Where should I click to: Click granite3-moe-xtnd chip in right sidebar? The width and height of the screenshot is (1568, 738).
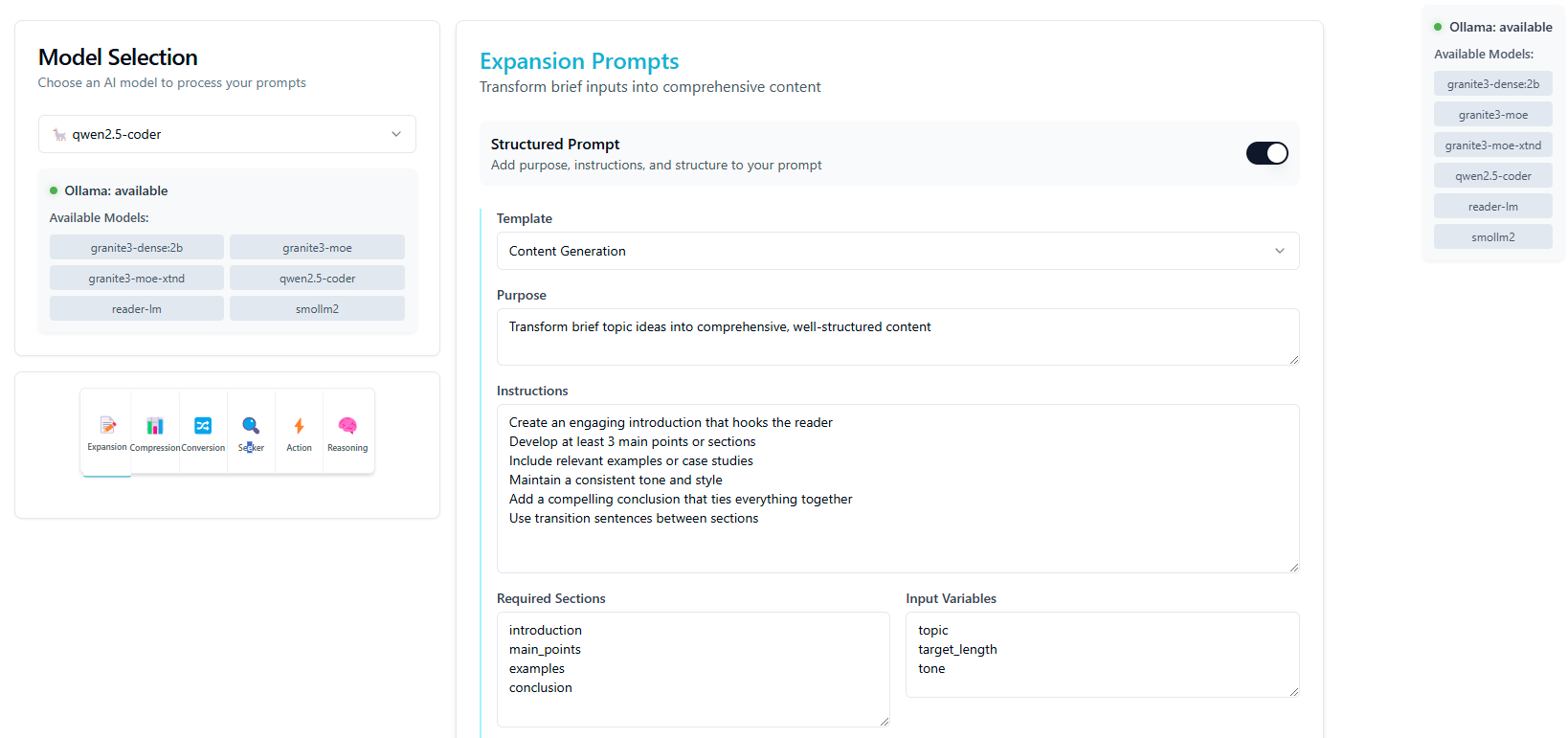pos(1492,145)
